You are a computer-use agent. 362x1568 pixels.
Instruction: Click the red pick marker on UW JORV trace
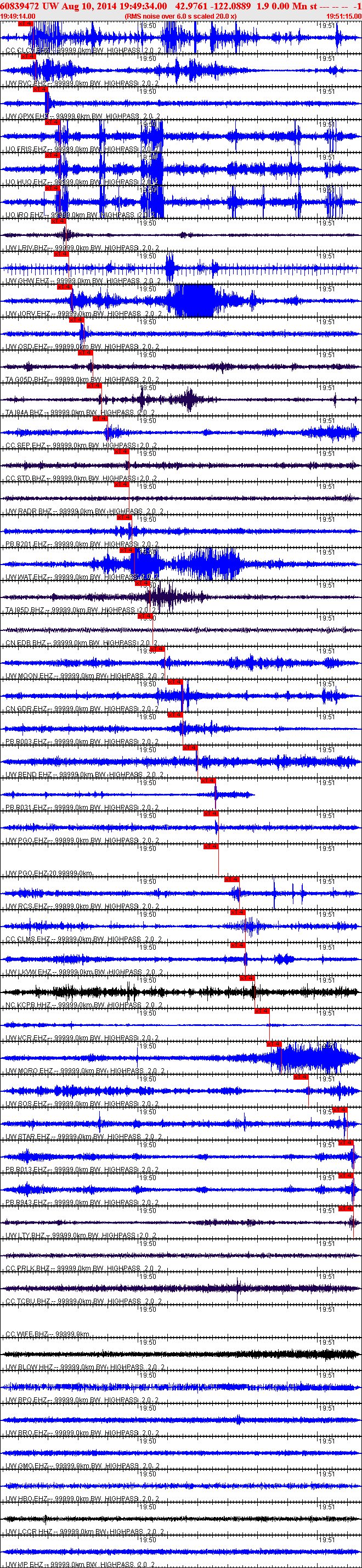point(65,287)
